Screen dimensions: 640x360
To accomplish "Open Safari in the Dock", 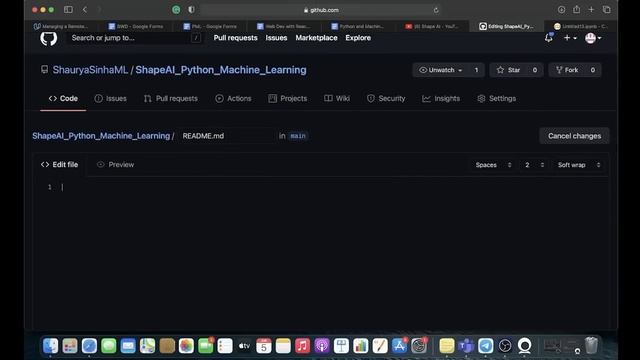I will (89, 346).
